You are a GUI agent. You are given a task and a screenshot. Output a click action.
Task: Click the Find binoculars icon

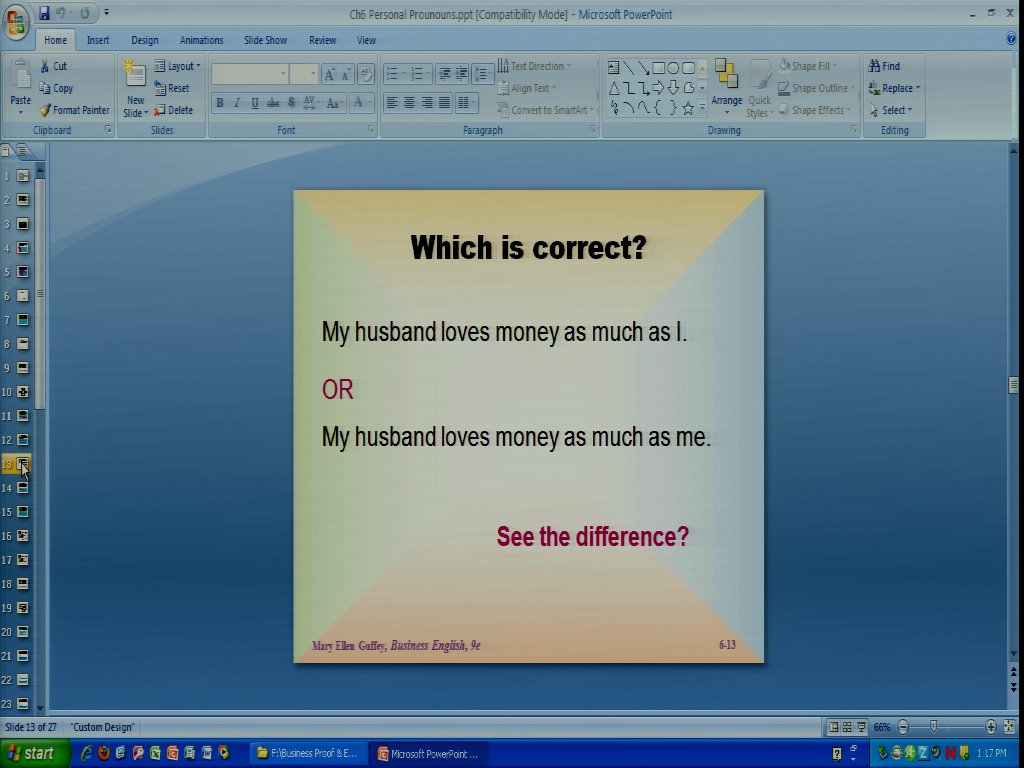click(874, 66)
